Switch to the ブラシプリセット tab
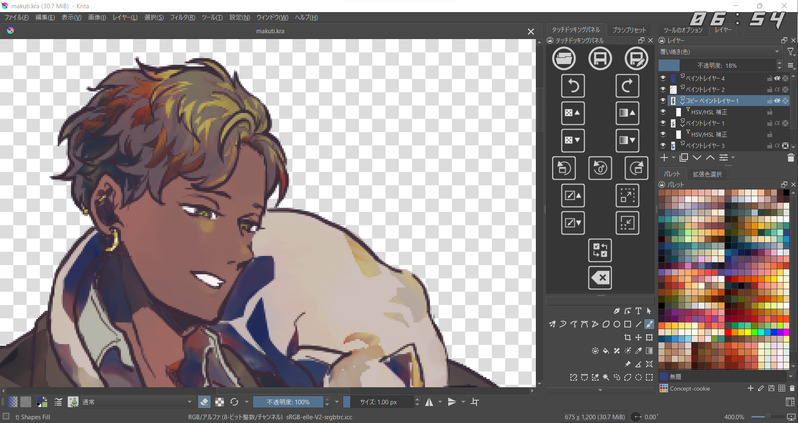 tap(629, 30)
